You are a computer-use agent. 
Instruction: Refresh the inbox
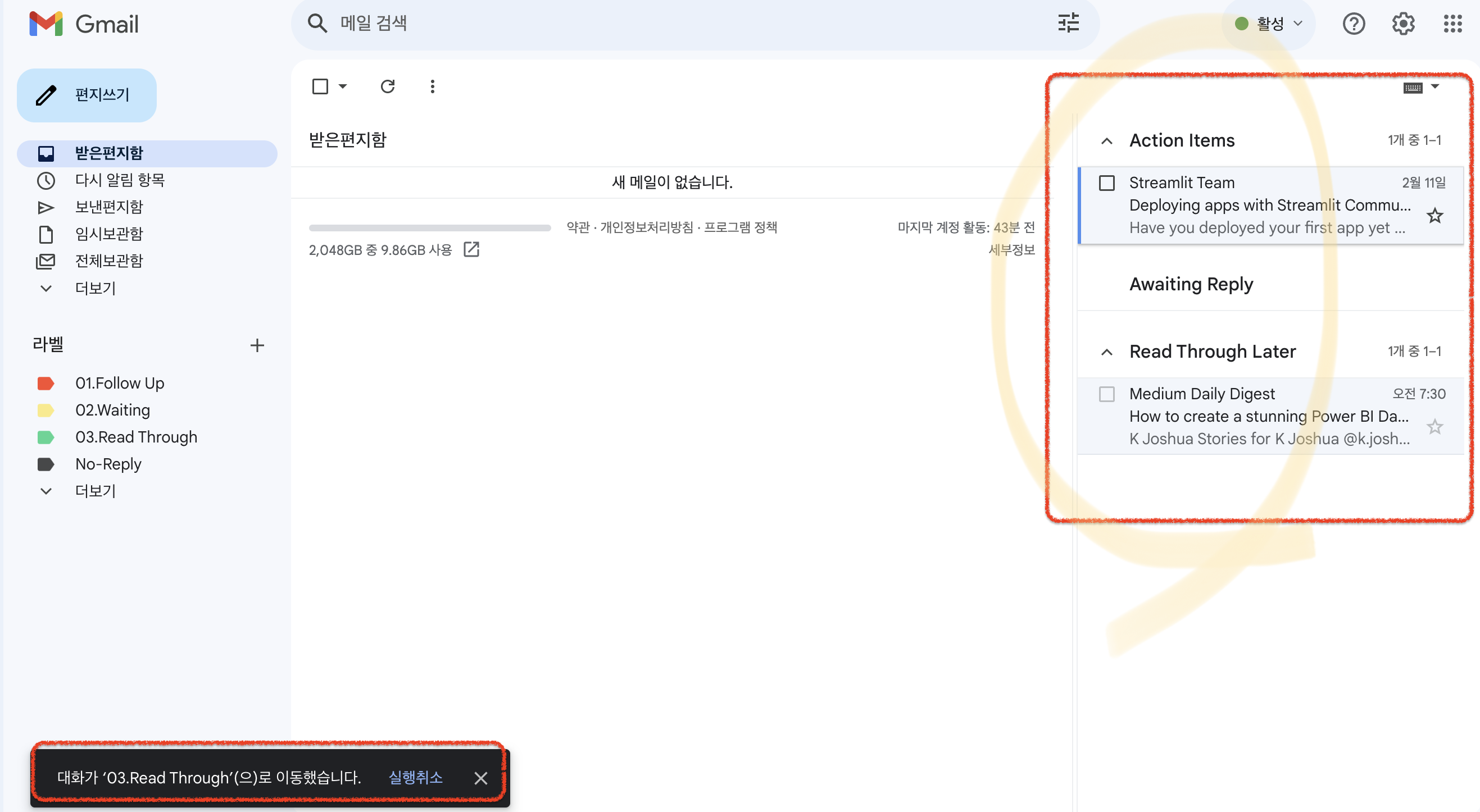click(388, 86)
